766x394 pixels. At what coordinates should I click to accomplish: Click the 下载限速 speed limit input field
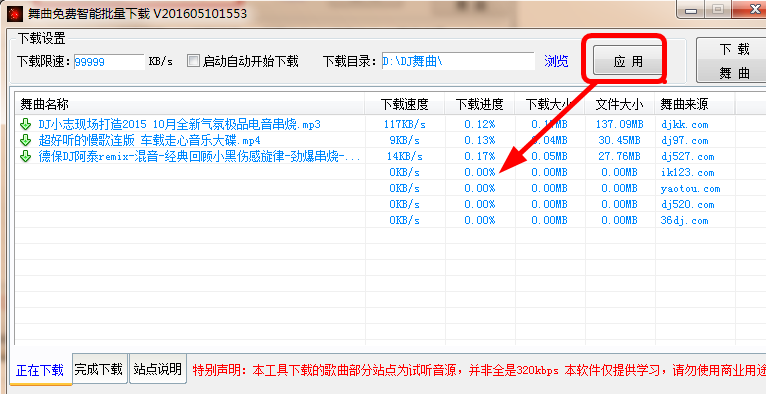coord(109,62)
